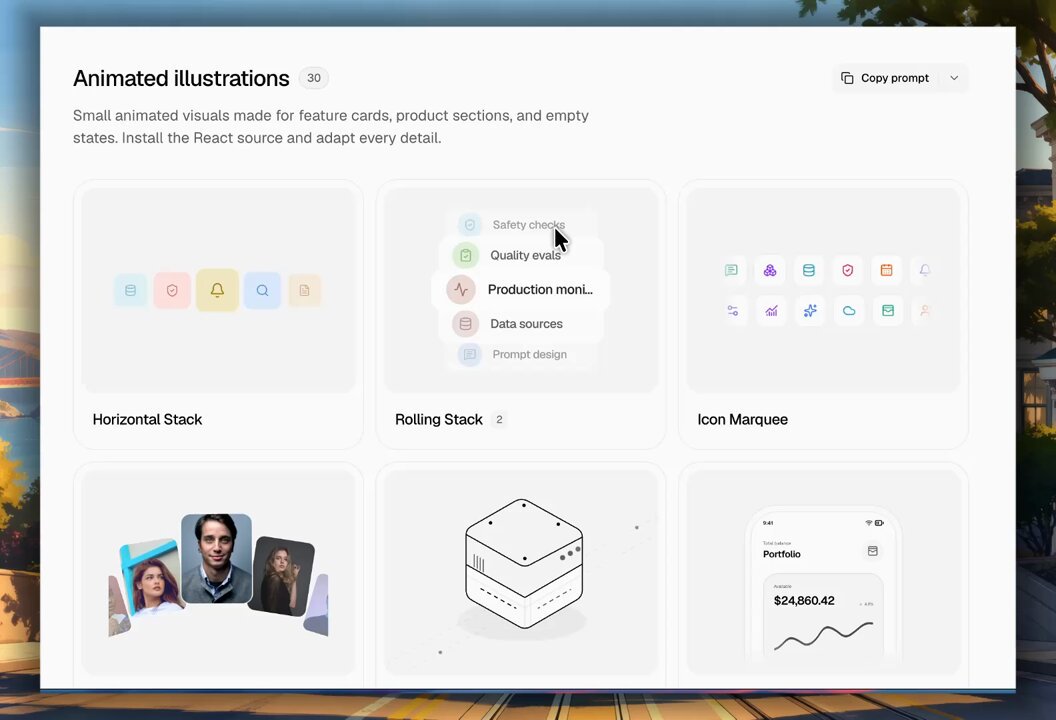Viewport: 1056px width, 720px height.
Task: Select the red-haired woman's portrait photo
Action: point(154,577)
